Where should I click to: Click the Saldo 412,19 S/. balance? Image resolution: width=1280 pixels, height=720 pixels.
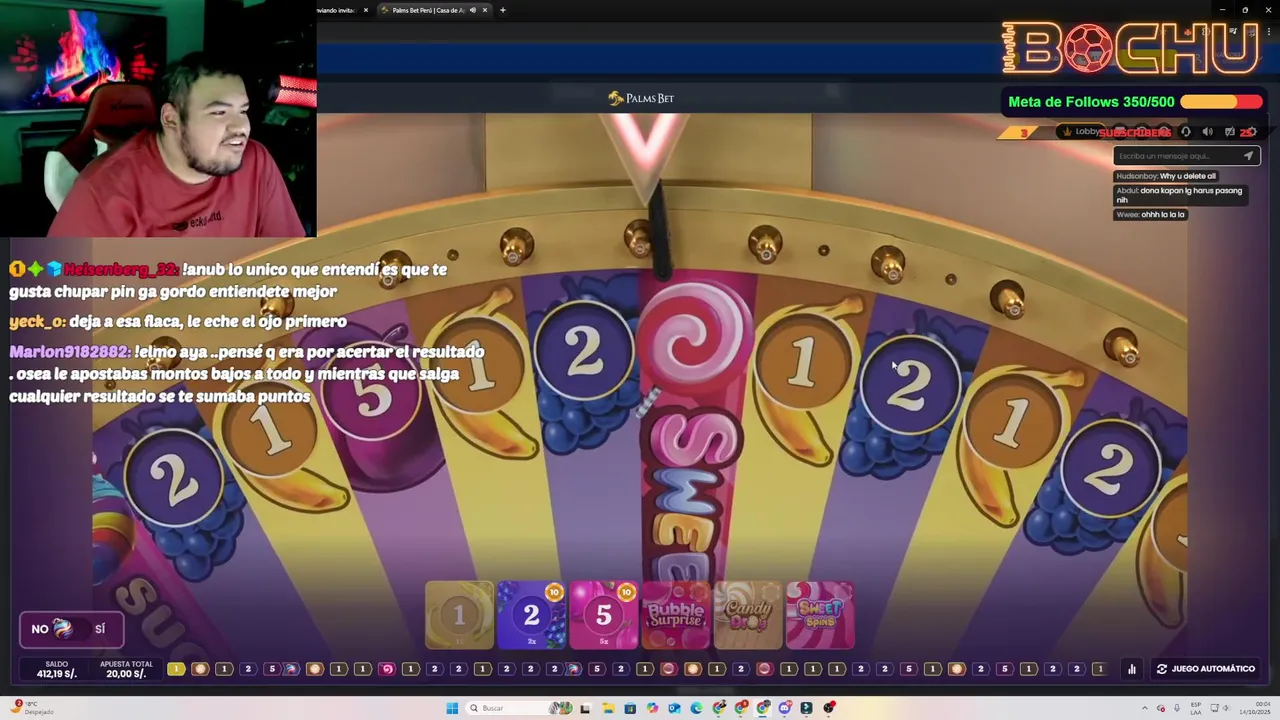click(56, 669)
